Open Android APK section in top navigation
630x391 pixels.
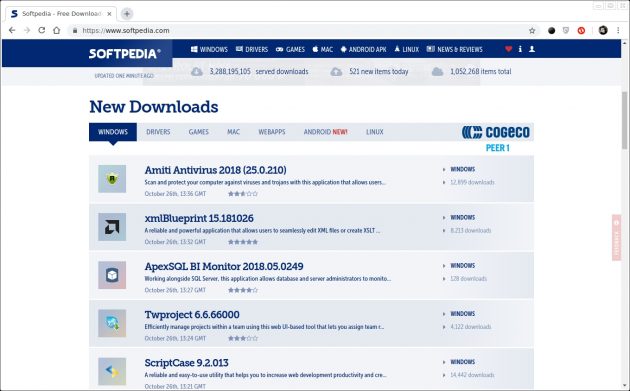point(364,49)
